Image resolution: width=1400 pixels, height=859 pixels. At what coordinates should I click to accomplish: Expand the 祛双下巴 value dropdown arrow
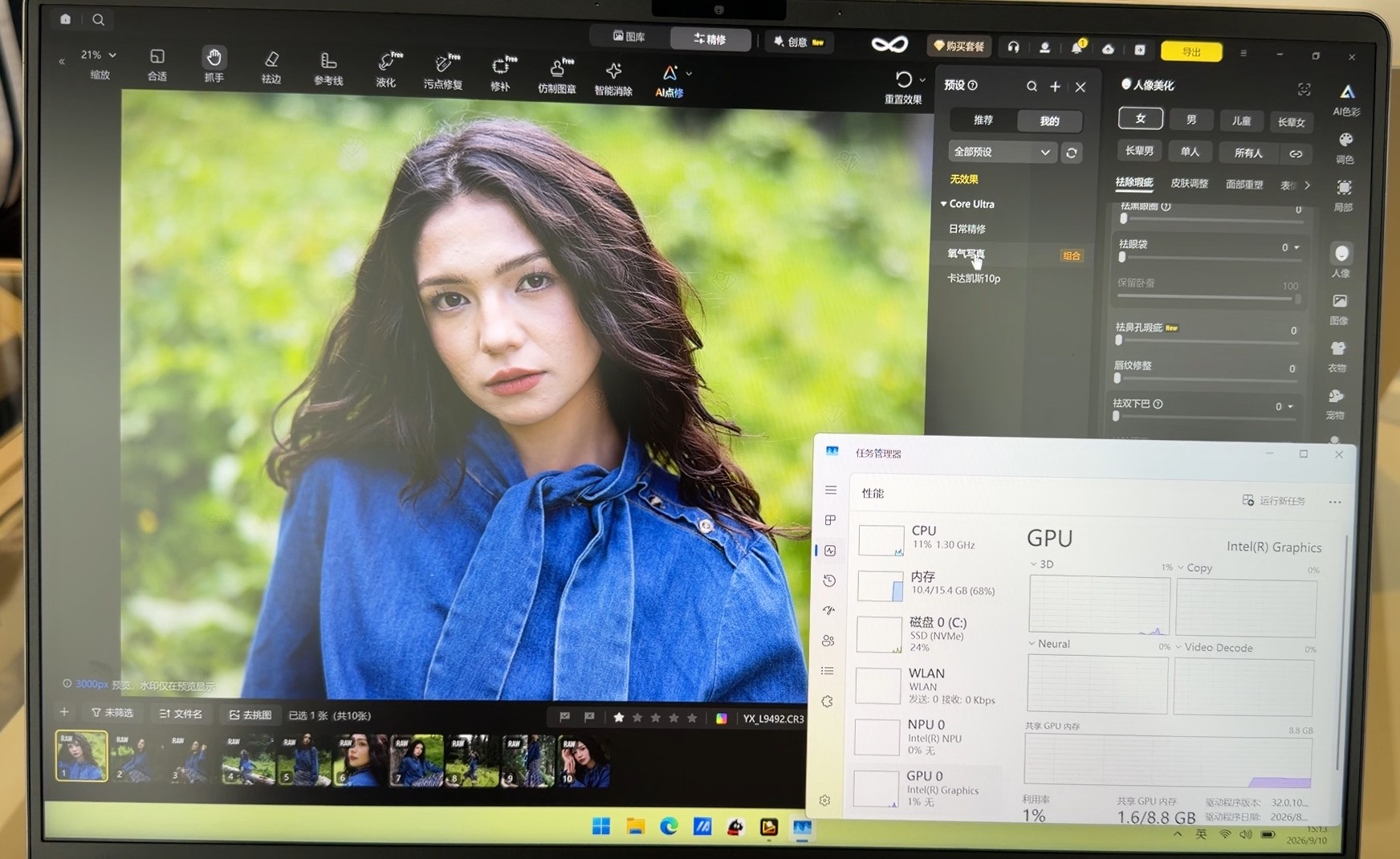(1291, 406)
